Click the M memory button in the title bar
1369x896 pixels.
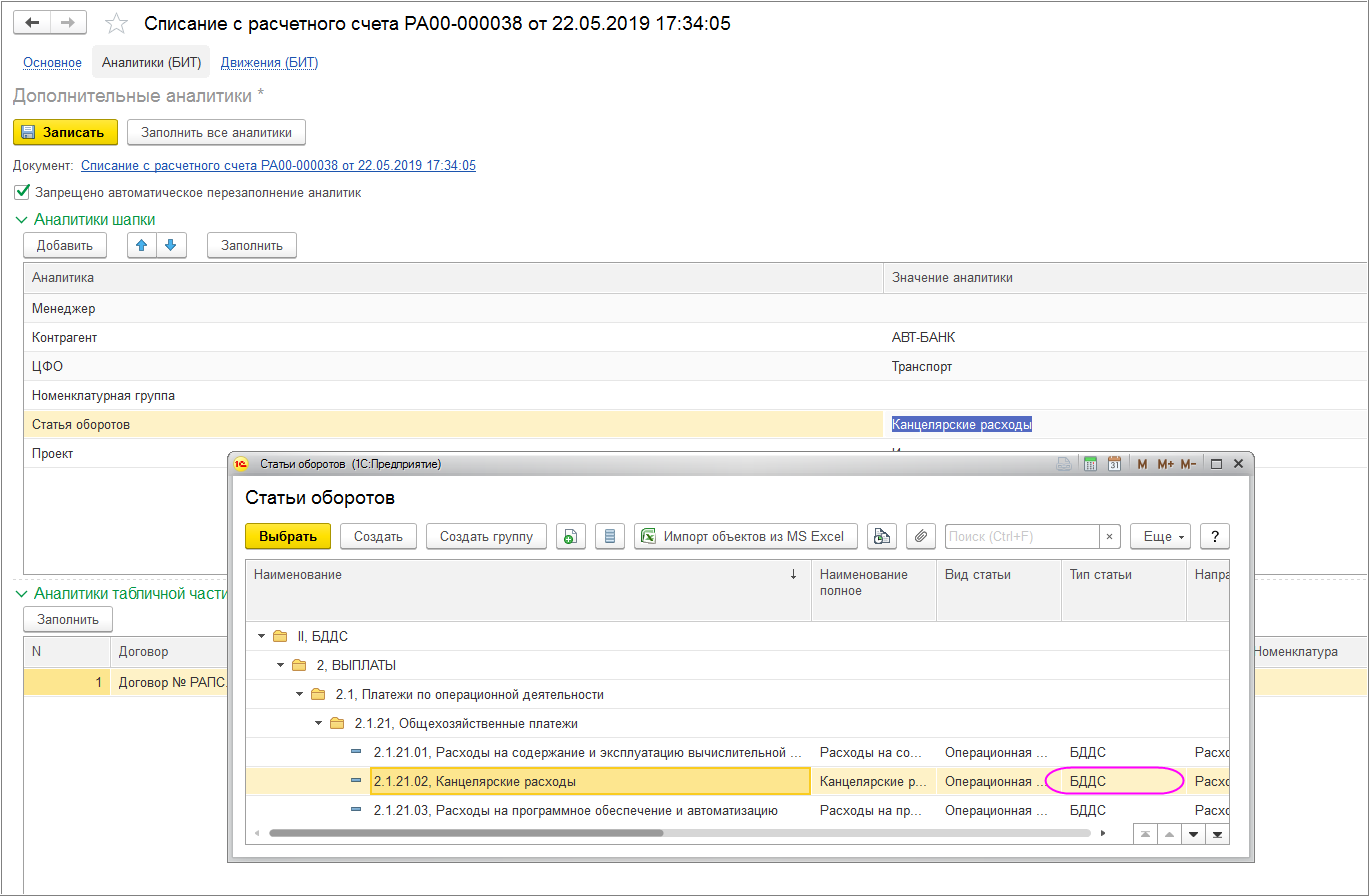click(x=1142, y=464)
